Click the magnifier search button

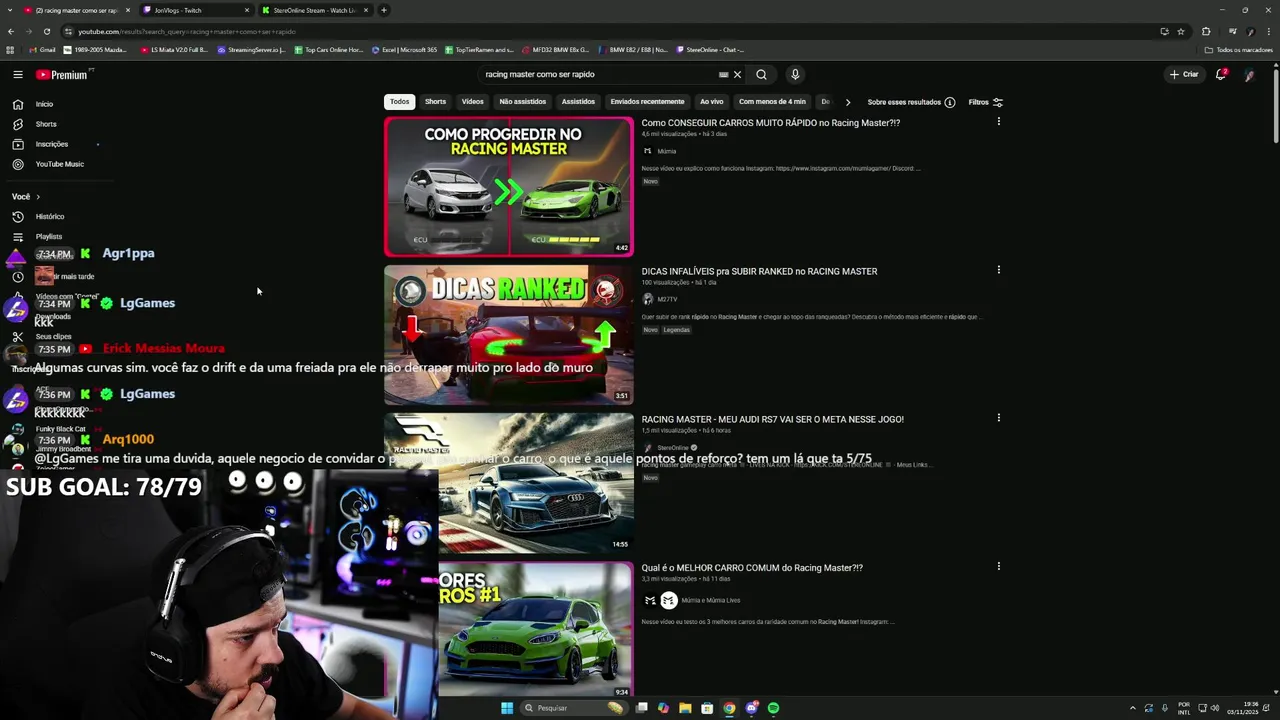pyautogui.click(x=761, y=74)
